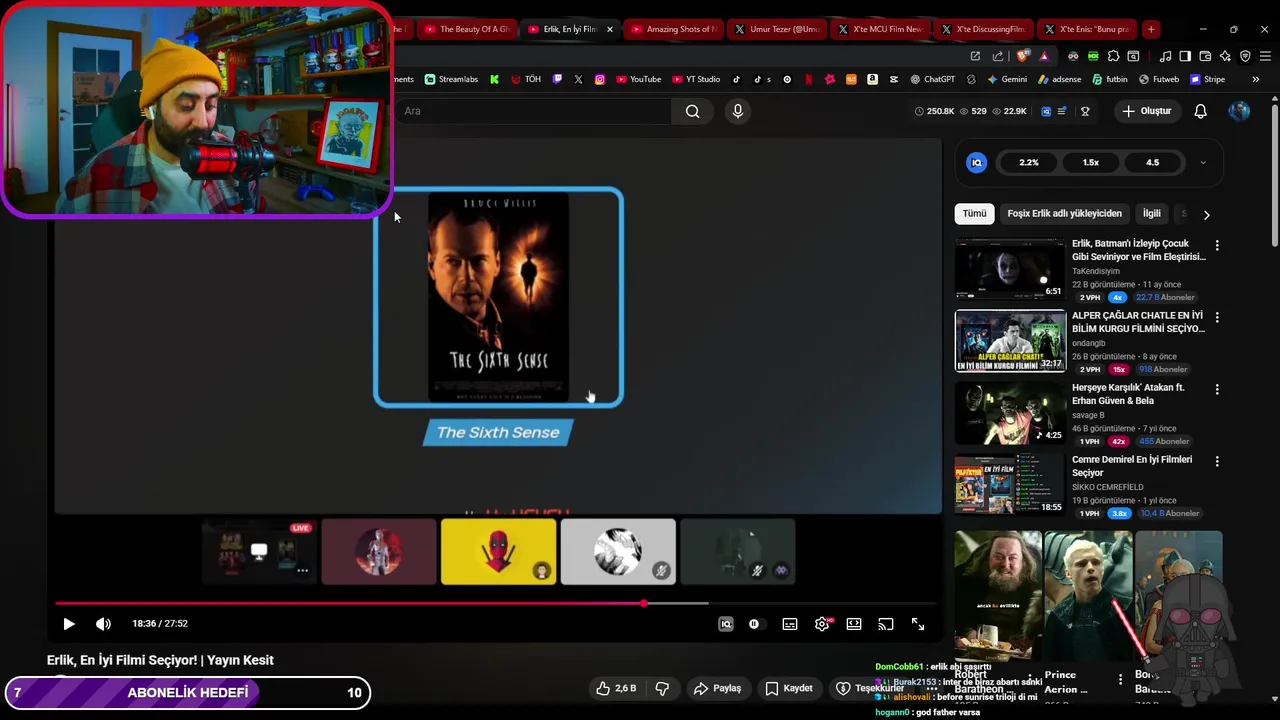Open the Gemini bookmark
The height and width of the screenshot is (720, 1280).
(1007, 79)
